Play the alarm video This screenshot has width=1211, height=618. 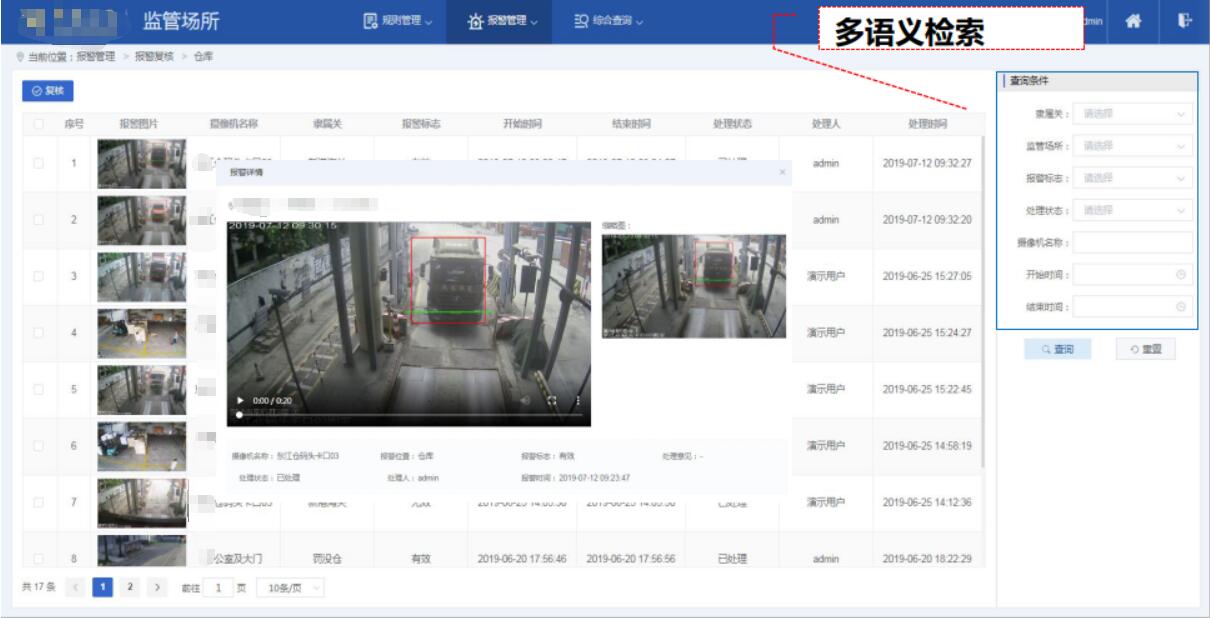point(241,399)
